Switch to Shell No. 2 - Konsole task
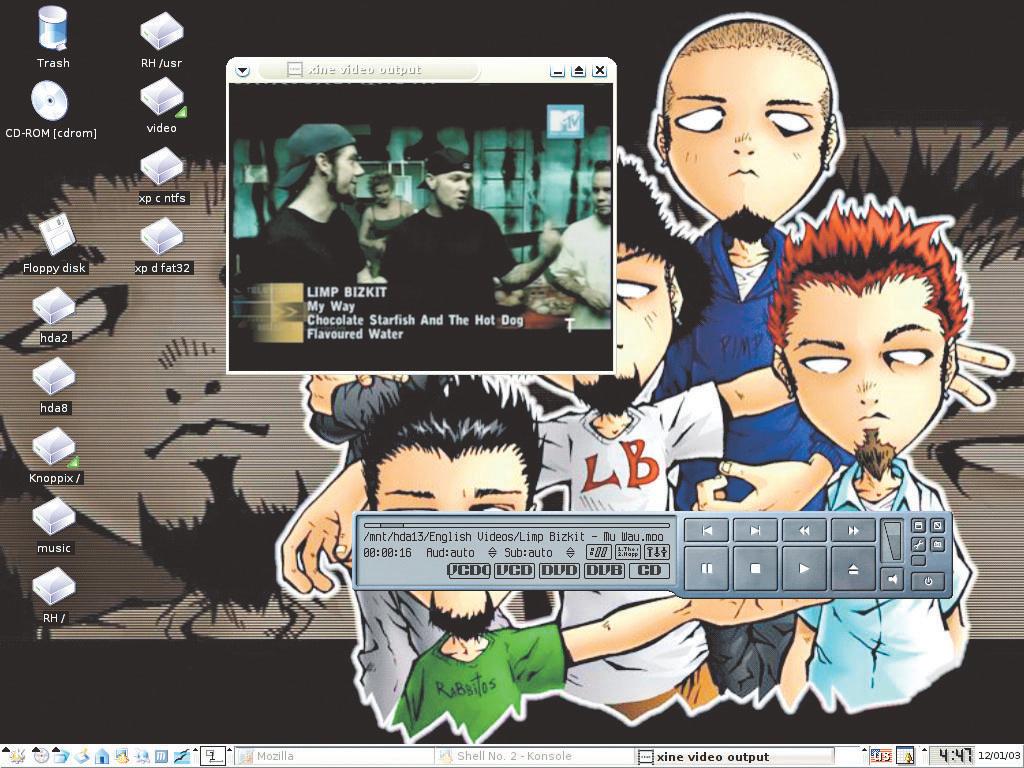The width and height of the screenshot is (1024, 768). (x=535, y=756)
